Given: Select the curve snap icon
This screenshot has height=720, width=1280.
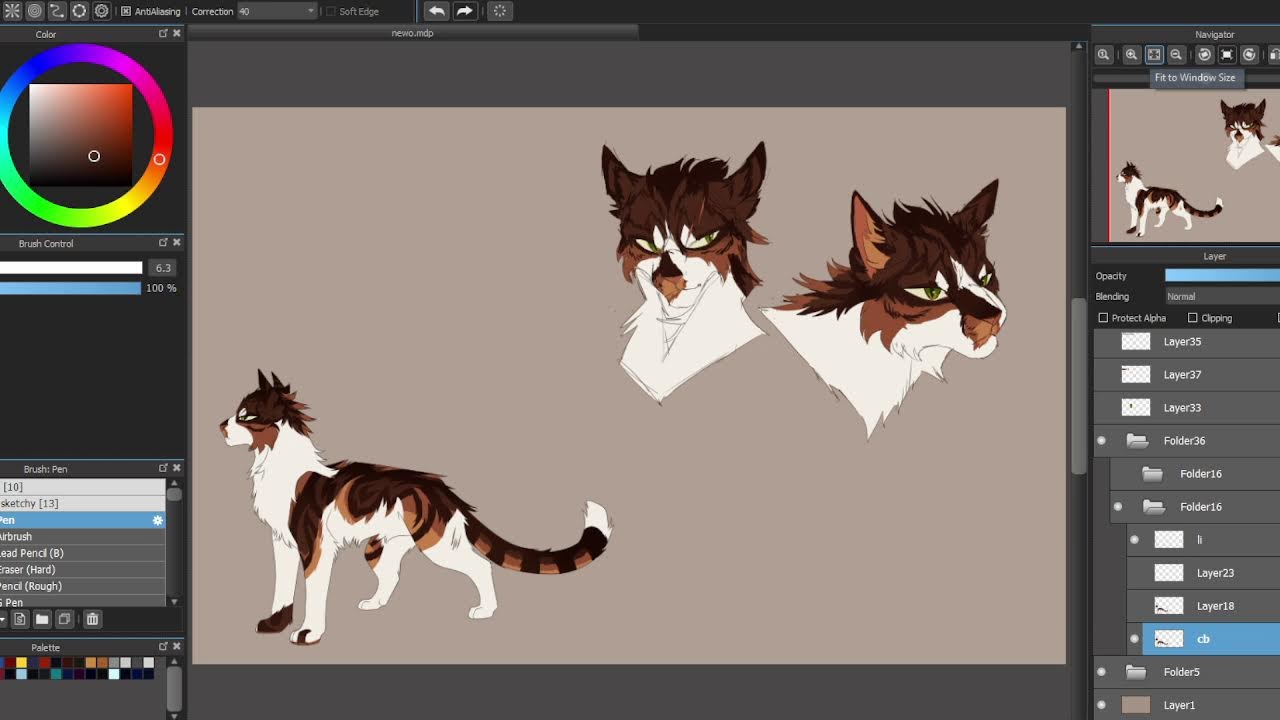Looking at the screenshot, I should pos(57,11).
